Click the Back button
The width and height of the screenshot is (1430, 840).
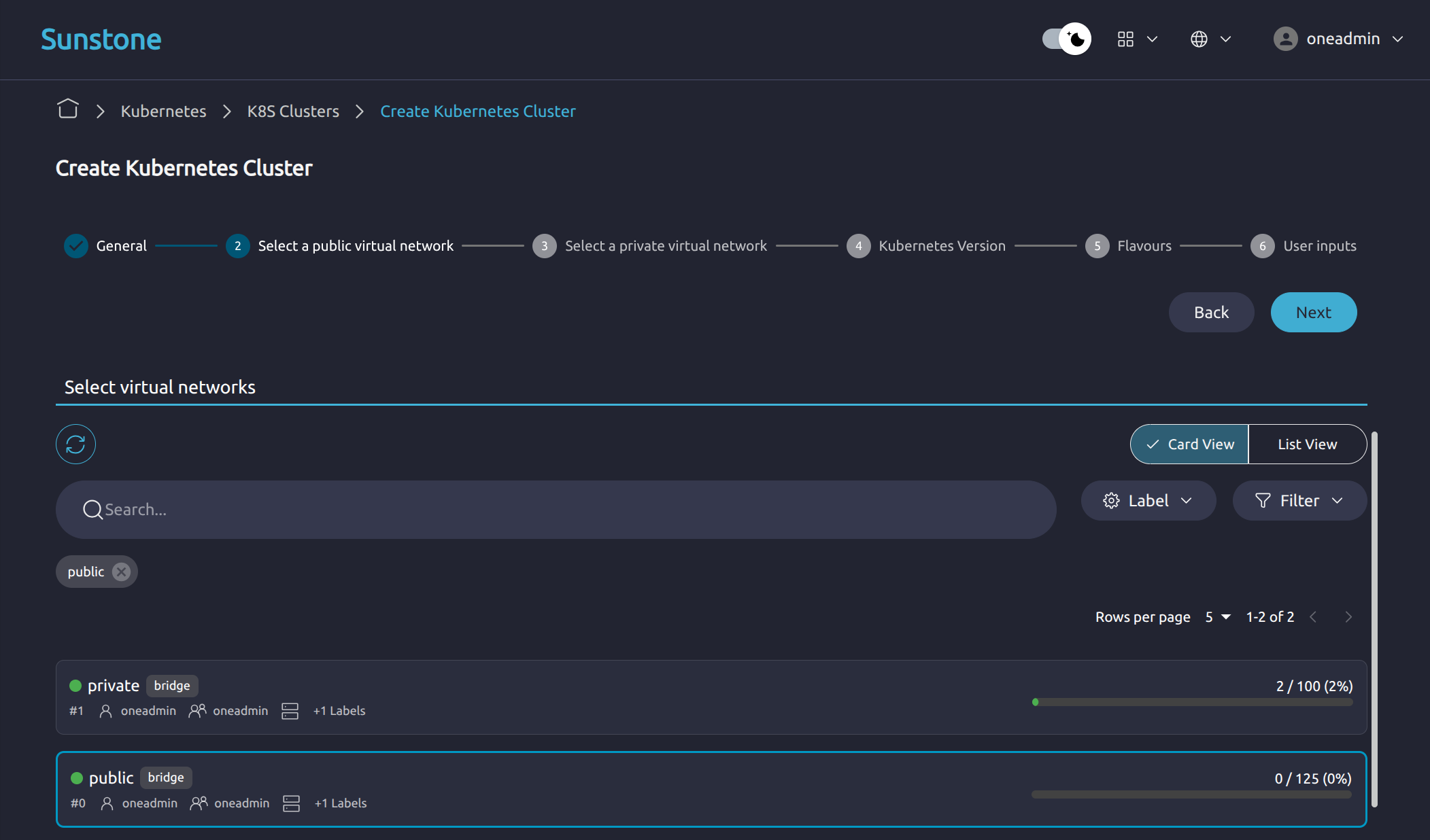click(x=1211, y=313)
